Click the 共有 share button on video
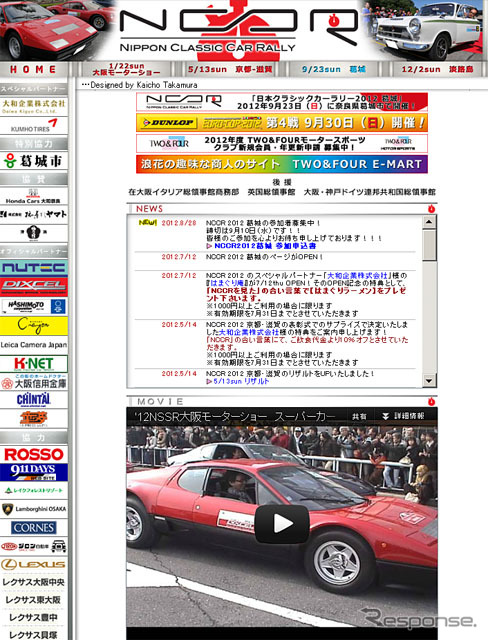488x640 pixels. point(359,416)
